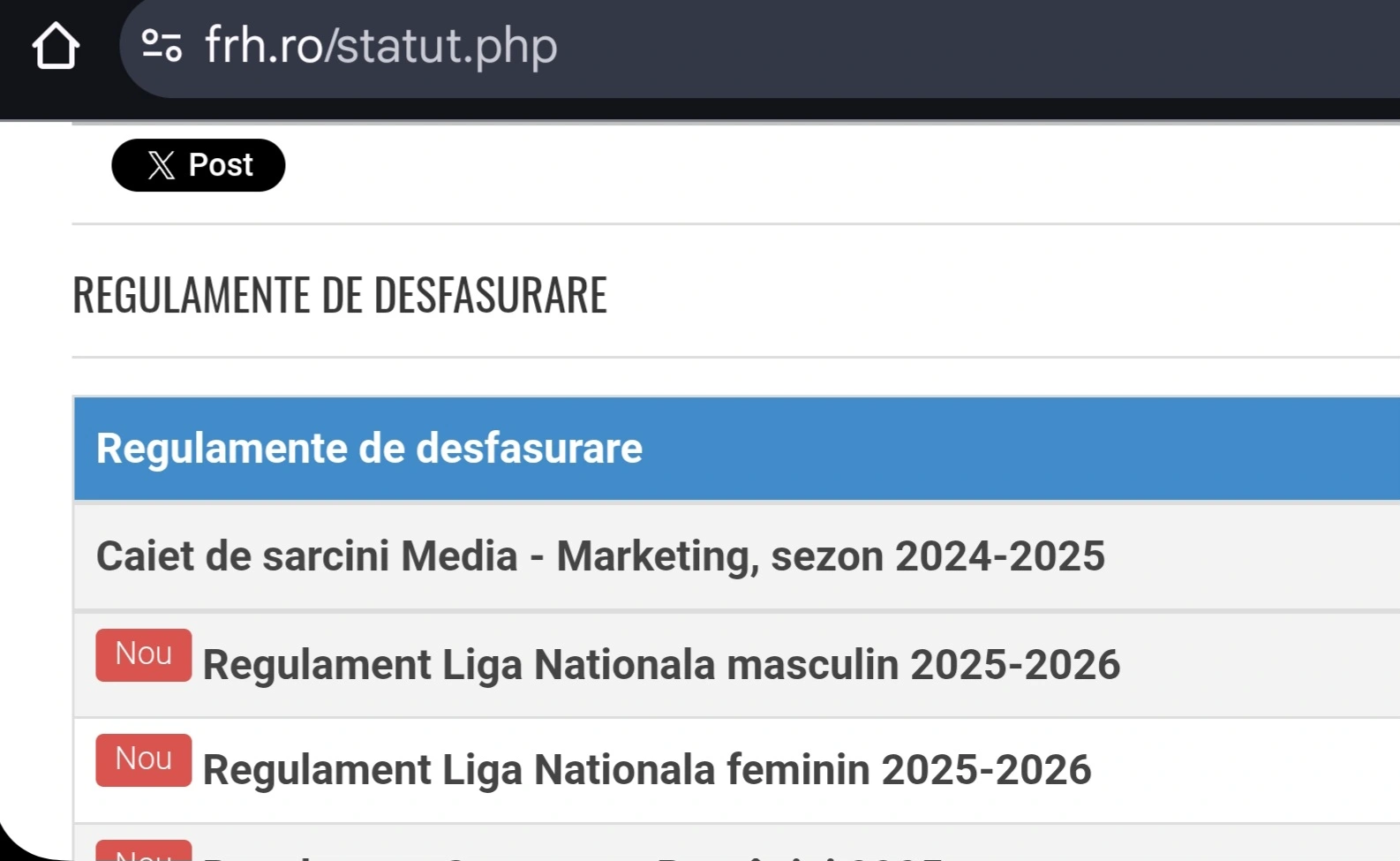Click the REGULAMENTE DE DESFASURARE page heading
The height and width of the screenshot is (861, 1400).
pos(339,295)
